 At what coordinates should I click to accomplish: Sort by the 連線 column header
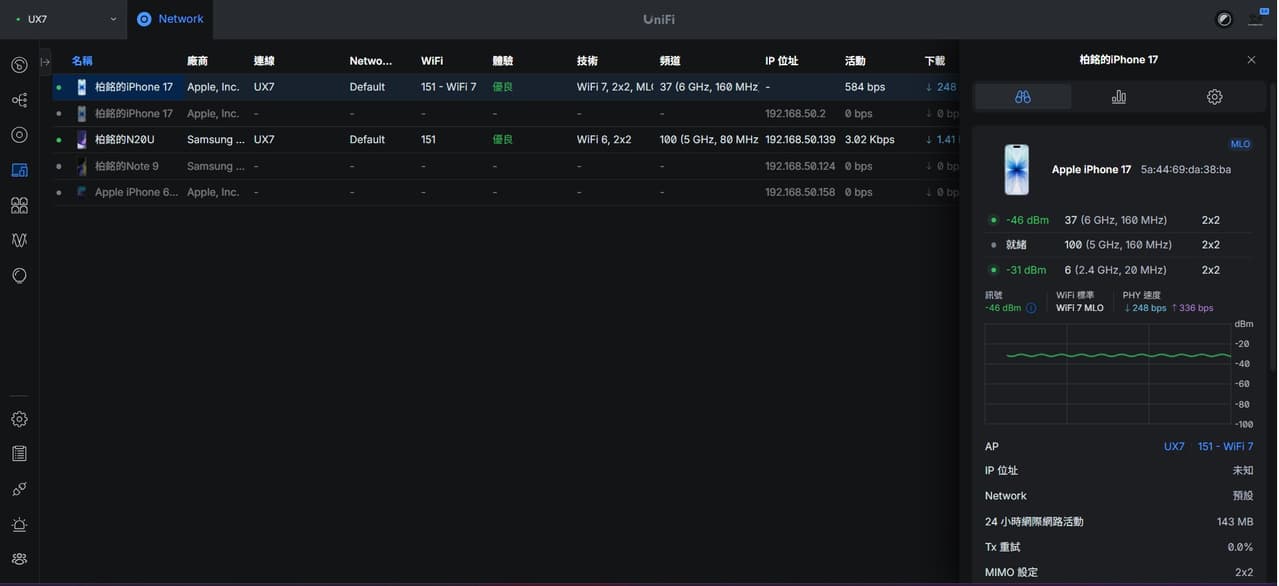coord(264,61)
